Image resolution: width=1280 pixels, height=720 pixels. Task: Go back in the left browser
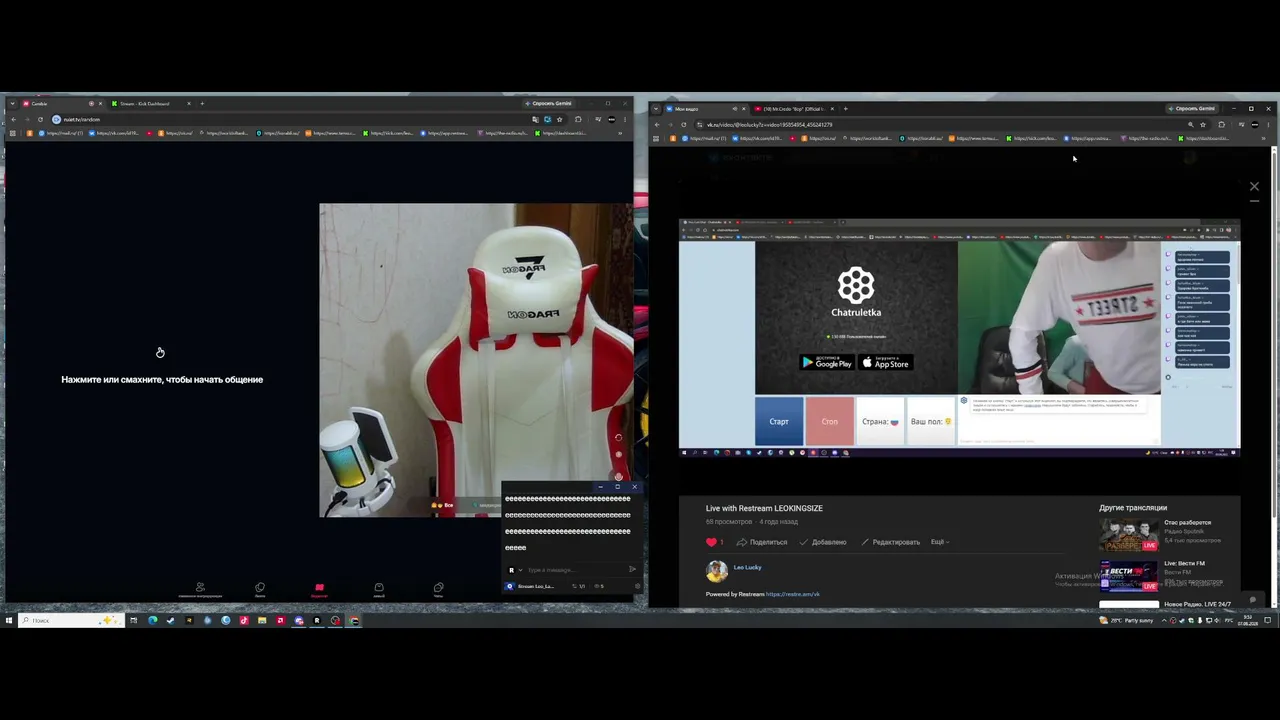(x=13, y=120)
